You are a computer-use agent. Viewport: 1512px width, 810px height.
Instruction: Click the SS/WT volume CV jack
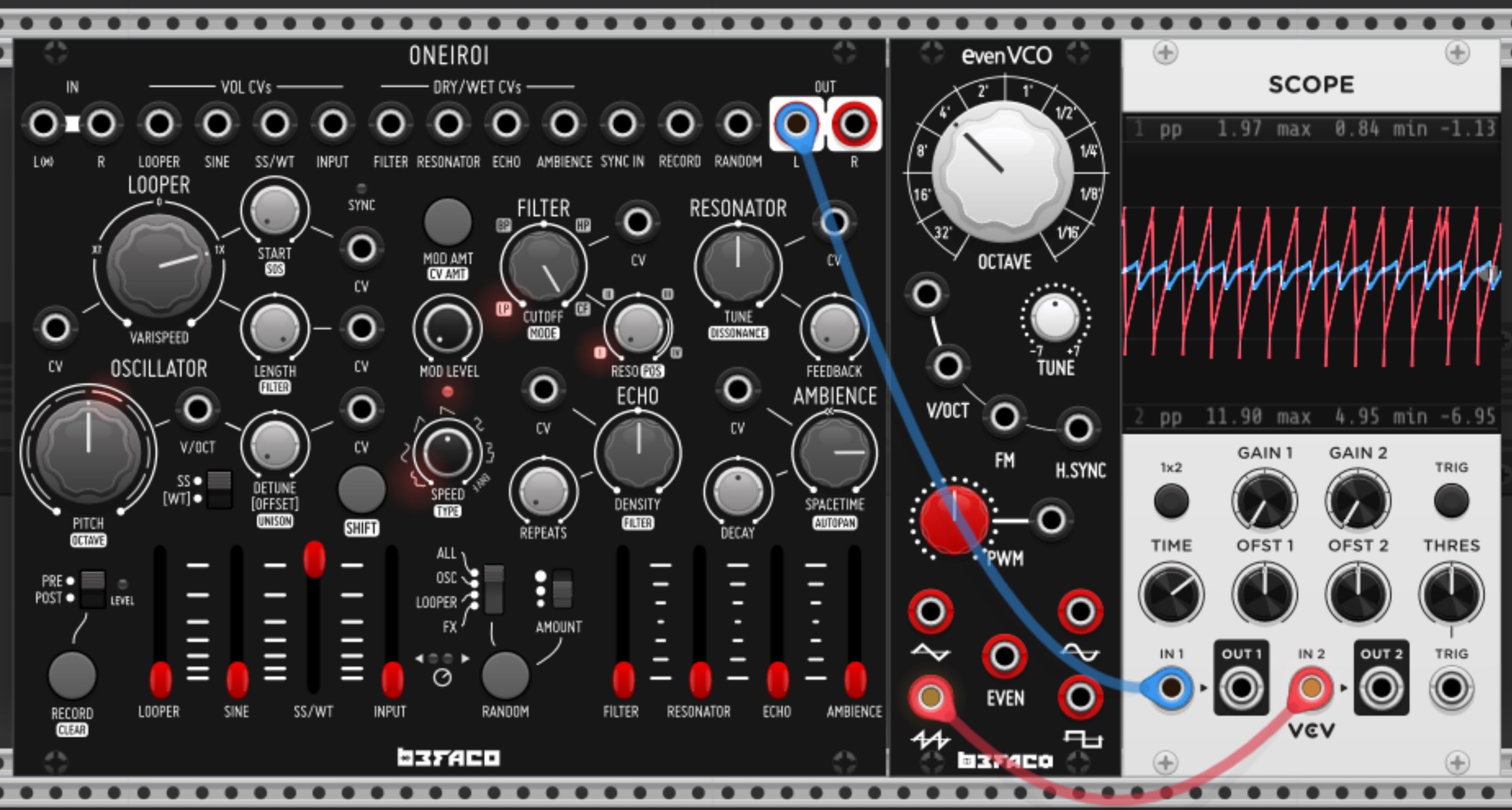274,124
